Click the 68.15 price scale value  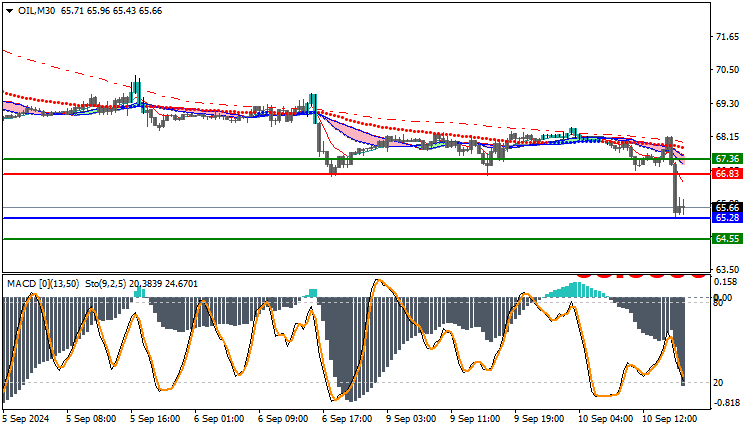click(x=728, y=137)
